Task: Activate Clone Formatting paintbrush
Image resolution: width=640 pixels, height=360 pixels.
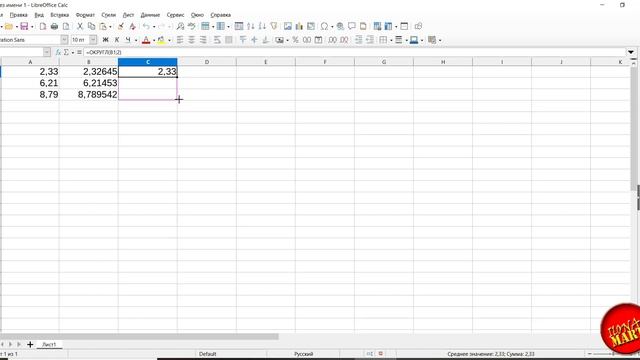Action: point(121,27)
